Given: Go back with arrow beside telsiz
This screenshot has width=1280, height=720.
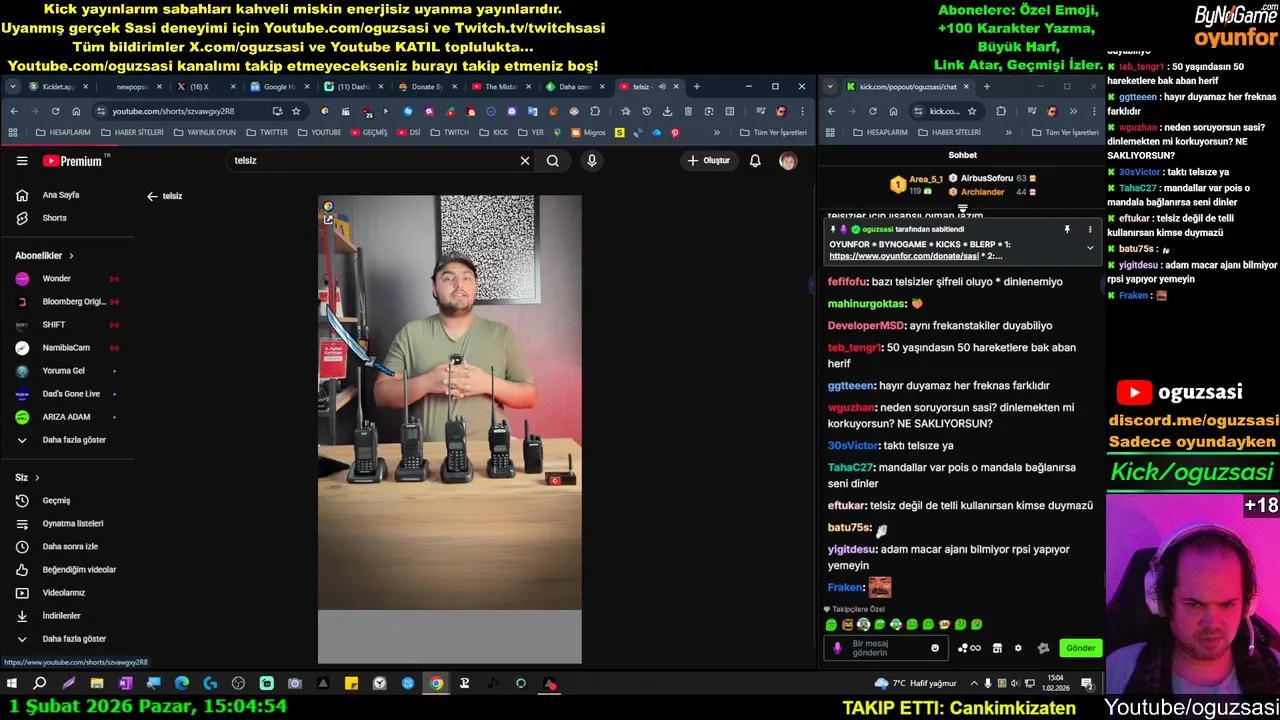Looking at the screenshot, I should [x=152, y=196].
